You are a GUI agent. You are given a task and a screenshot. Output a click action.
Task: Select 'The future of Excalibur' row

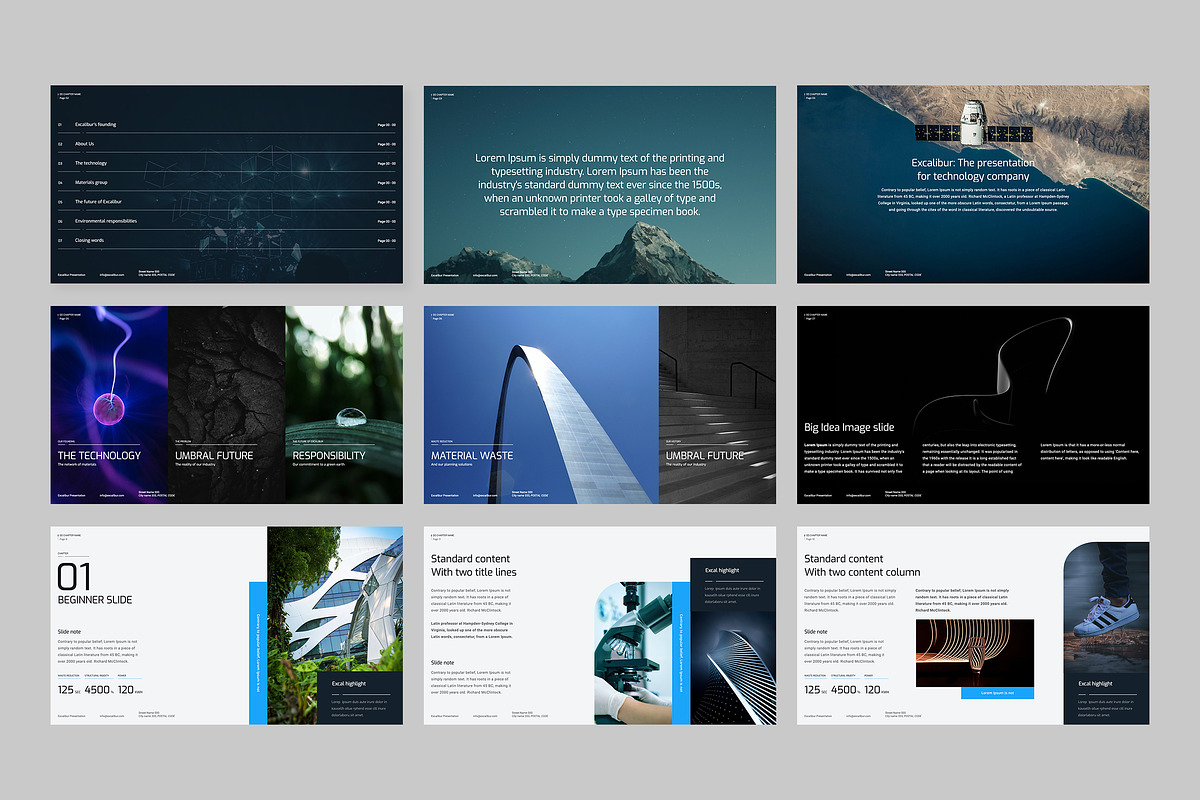[x=227, y=202]
